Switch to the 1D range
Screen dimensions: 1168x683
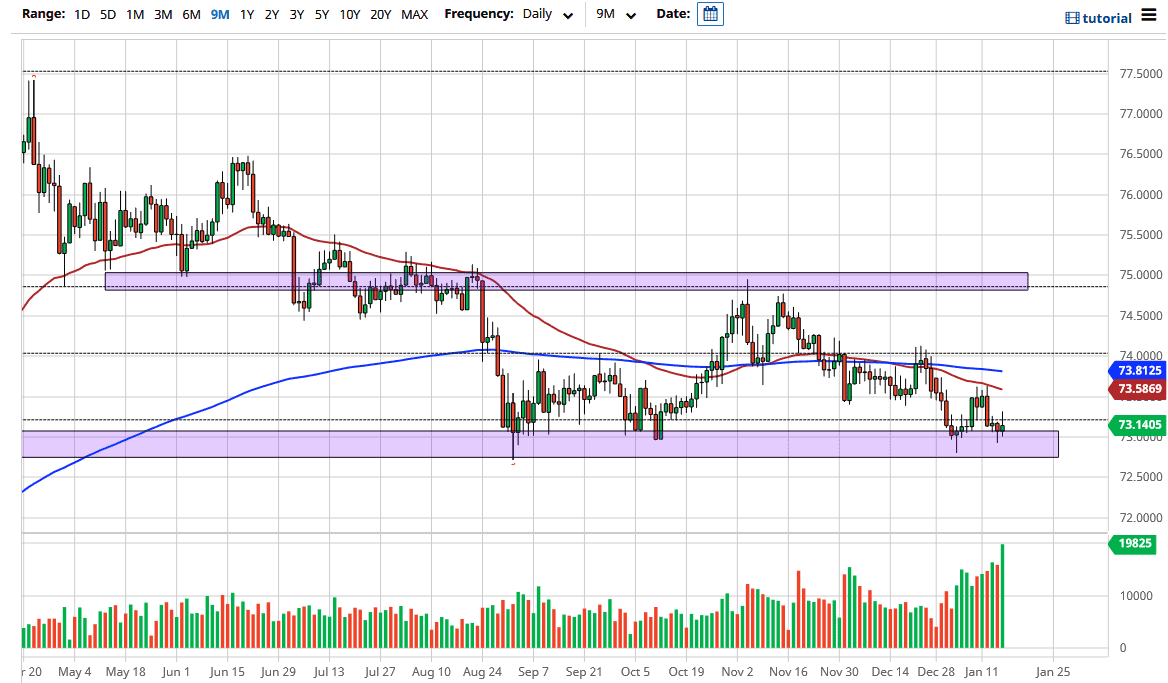pos(82,16)
